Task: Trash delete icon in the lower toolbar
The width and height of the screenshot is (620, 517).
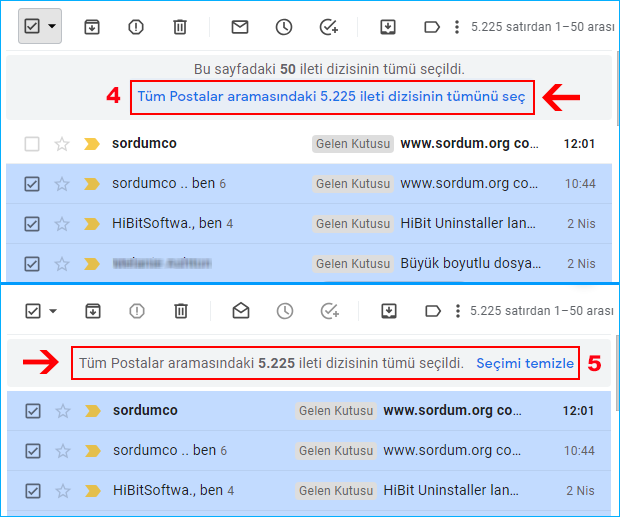Action: coord(181,311)
